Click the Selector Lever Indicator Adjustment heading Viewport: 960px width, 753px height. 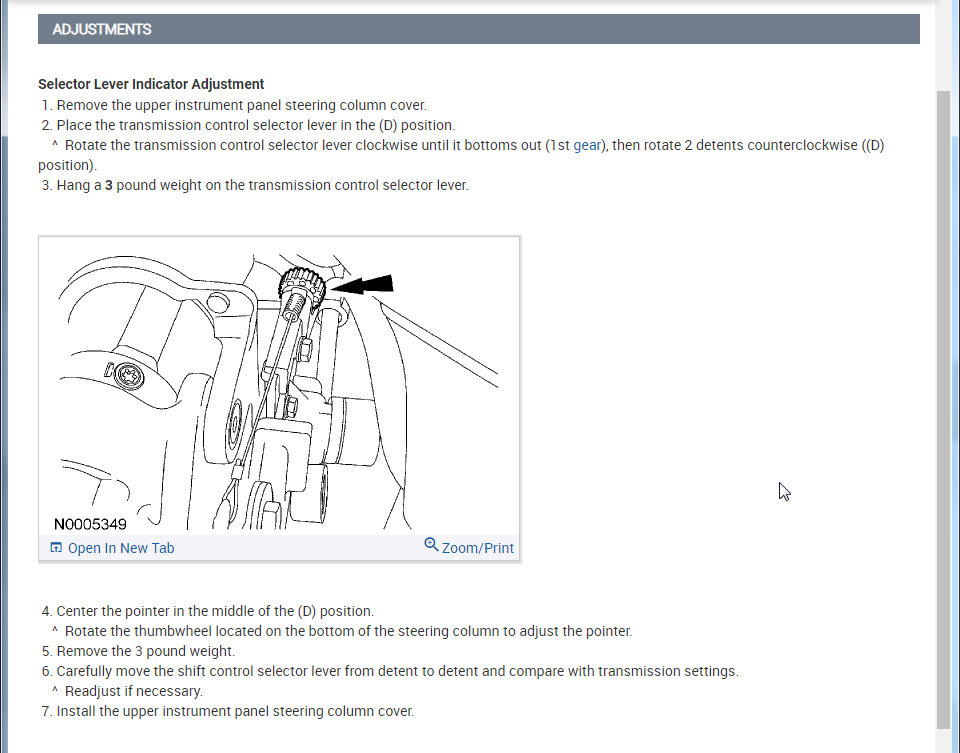(151, 84)
